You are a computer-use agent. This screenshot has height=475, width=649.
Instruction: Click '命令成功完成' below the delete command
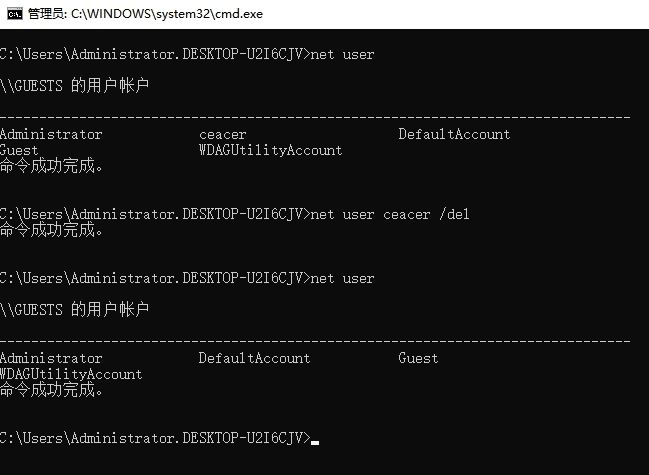[x=51, y=230]
